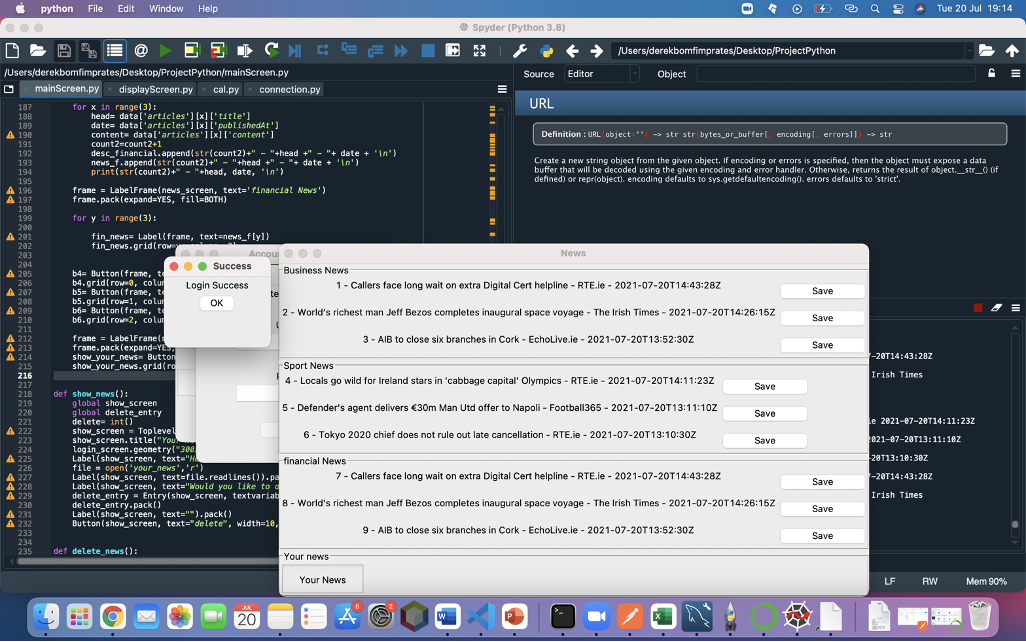
Task: Click the browse tabs icon beside mainScreen.py
Action: pos(9,89)
